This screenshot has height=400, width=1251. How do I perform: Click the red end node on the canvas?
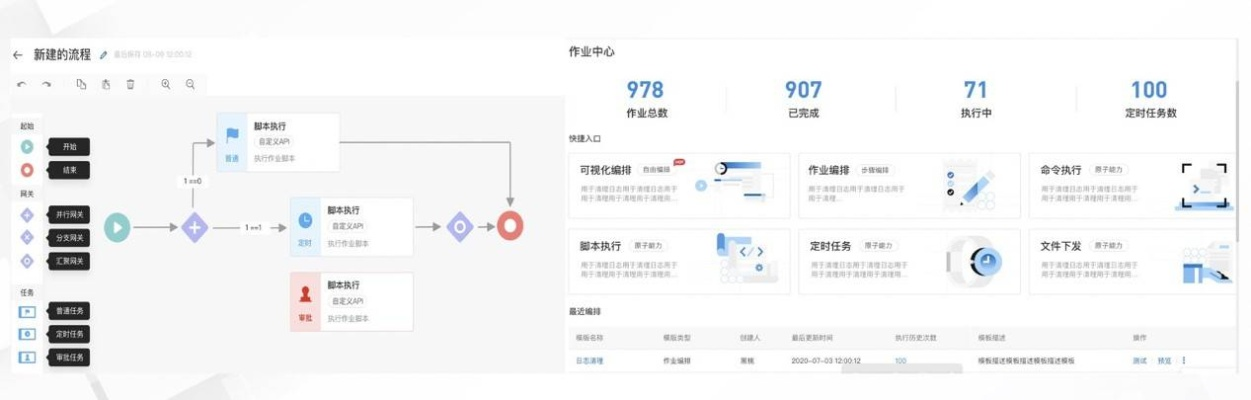pyautogui.click(x=511, y=227)
